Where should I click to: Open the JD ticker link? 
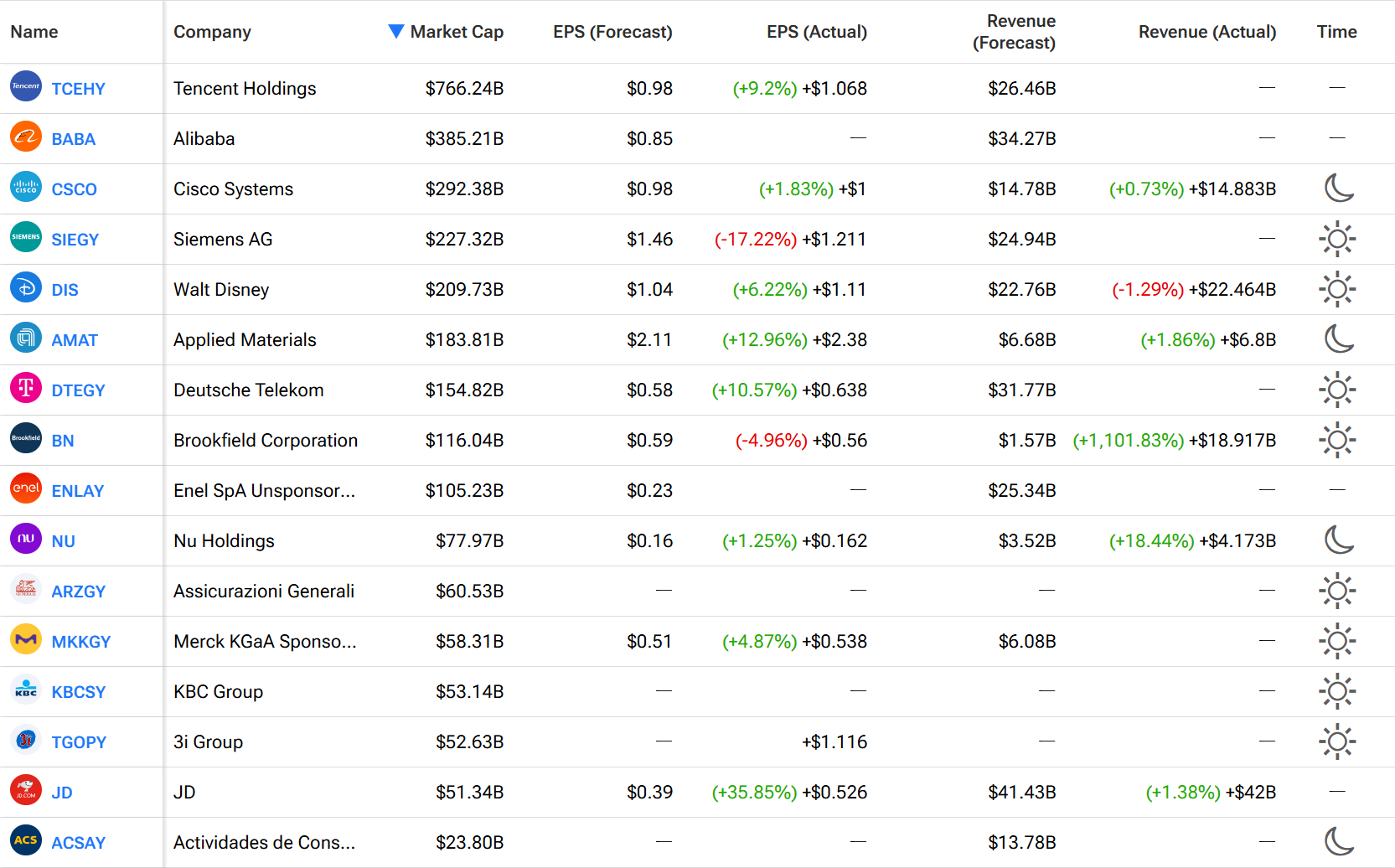point(62,793)
